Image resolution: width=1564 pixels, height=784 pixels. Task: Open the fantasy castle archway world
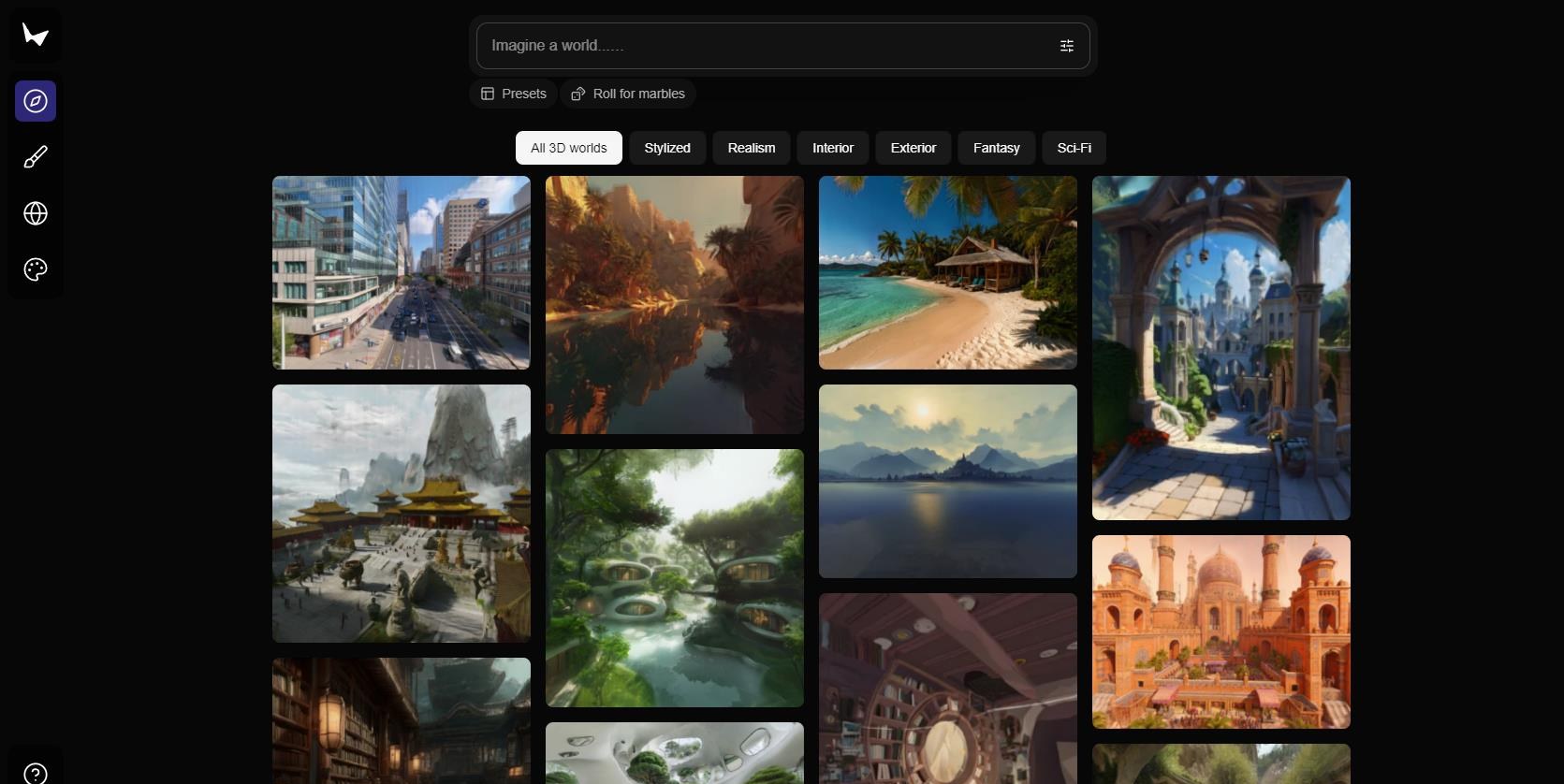point(1221,348)
